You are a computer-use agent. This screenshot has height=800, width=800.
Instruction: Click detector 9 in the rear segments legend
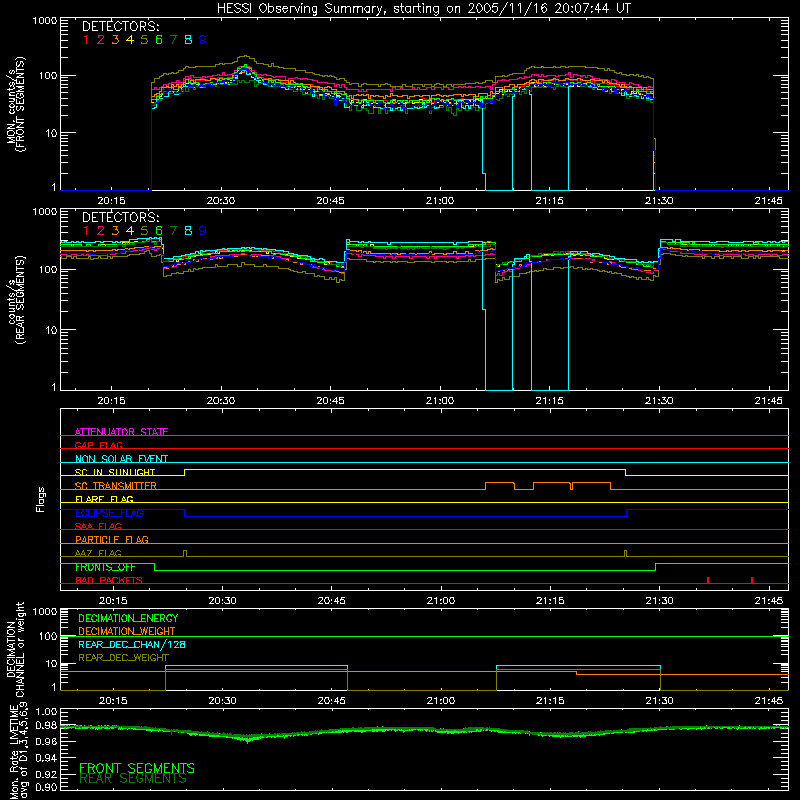(x=203, y=231)
